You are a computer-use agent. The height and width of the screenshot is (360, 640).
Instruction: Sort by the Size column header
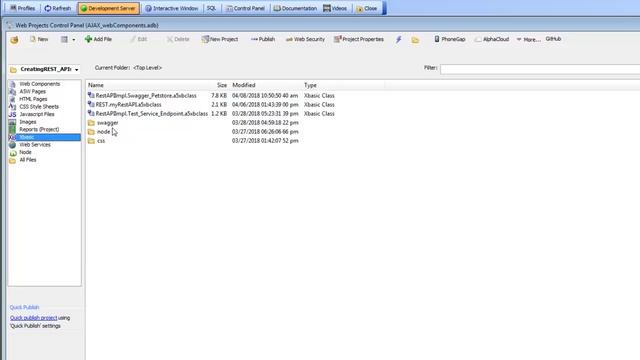pyautogui.click(x=222, y=85)
